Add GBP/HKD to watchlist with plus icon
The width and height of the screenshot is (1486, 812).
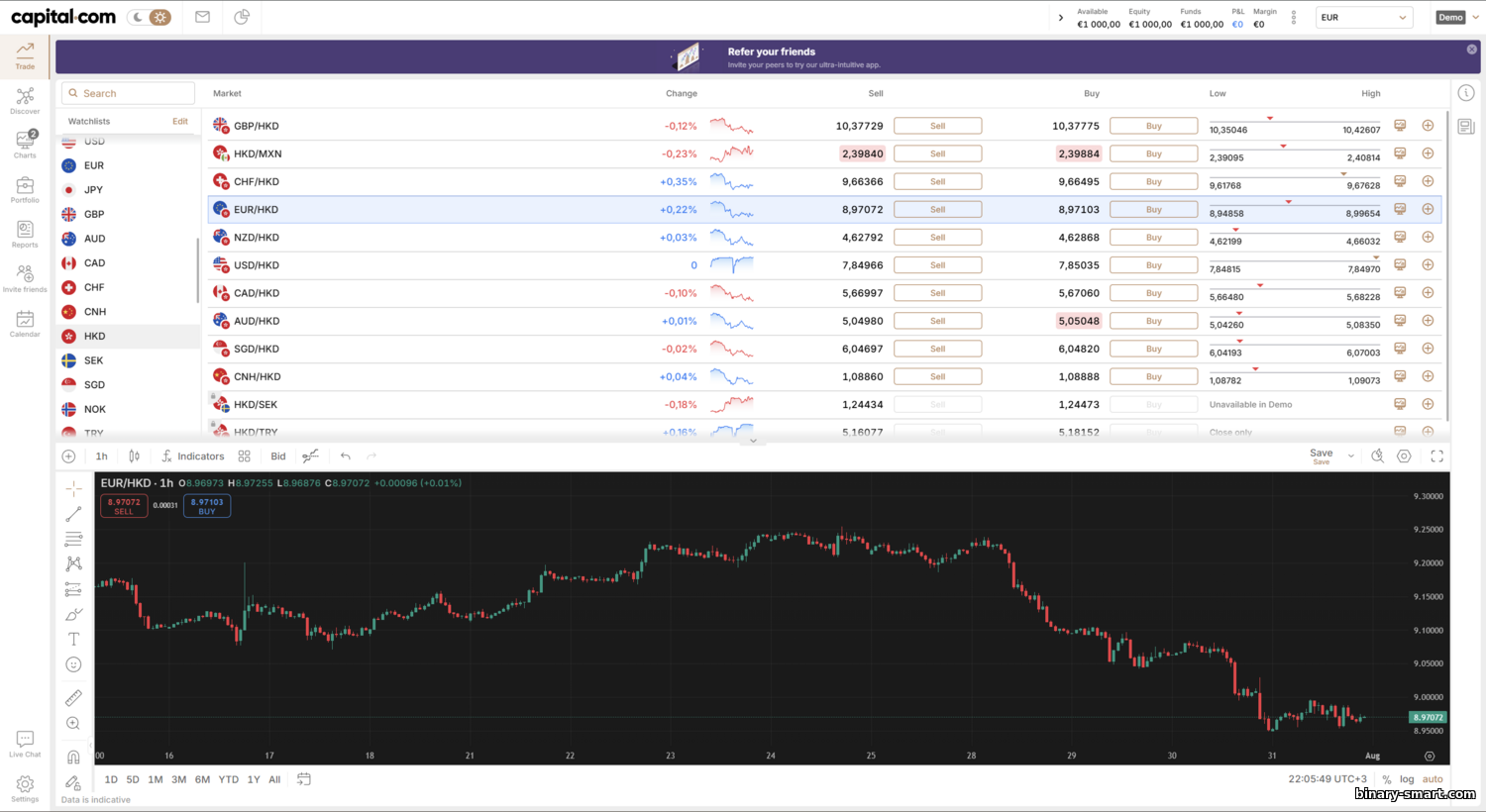tap(1428, 126)
